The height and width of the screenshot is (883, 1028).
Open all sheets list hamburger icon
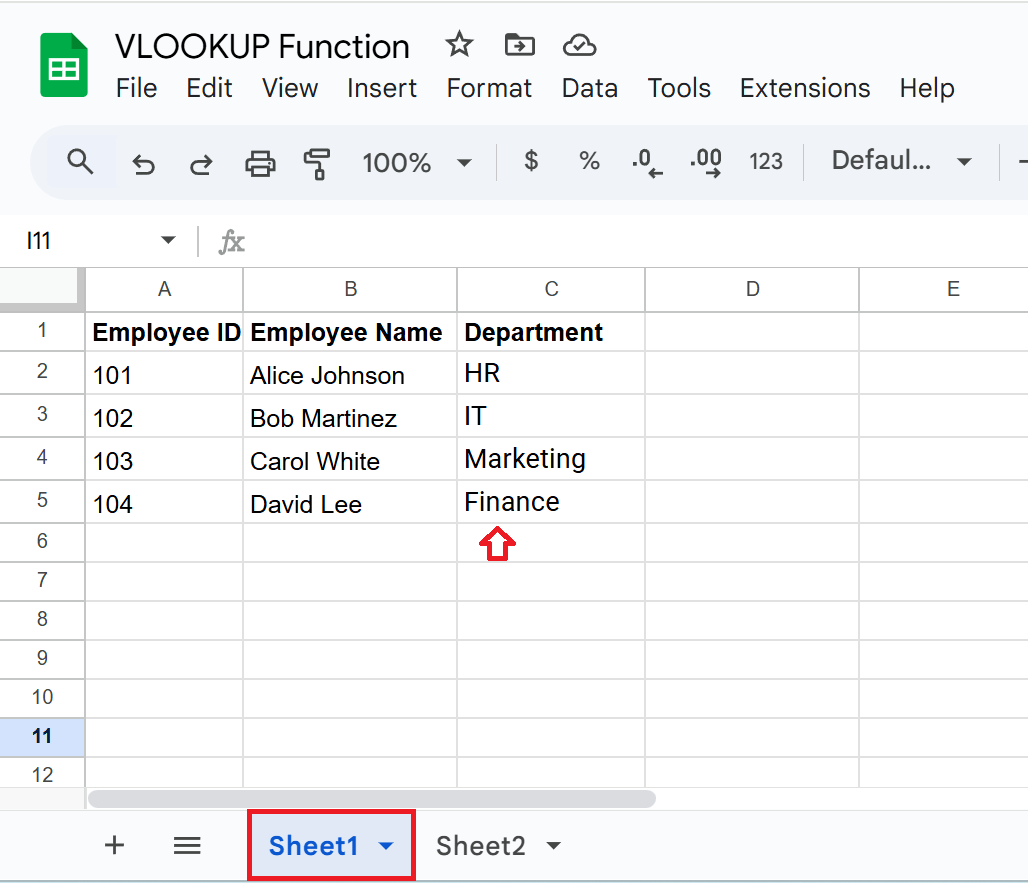(187, 845)
